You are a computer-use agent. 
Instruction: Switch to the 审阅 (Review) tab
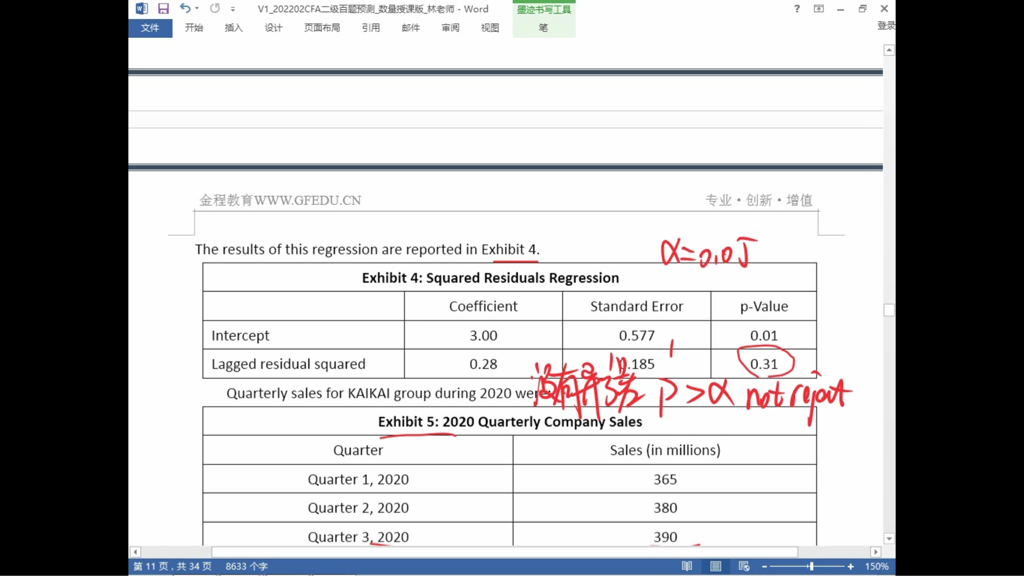[x=451, y=27]
